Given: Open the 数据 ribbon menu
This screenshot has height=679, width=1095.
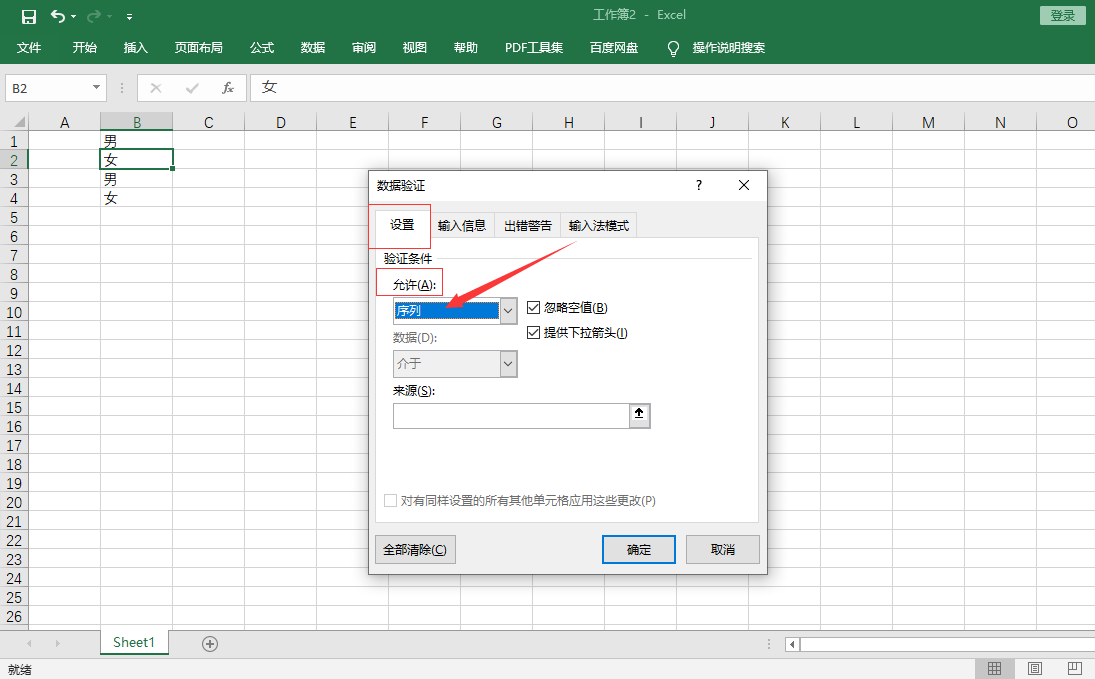Looking at the screenshot, I should point(312,46).
